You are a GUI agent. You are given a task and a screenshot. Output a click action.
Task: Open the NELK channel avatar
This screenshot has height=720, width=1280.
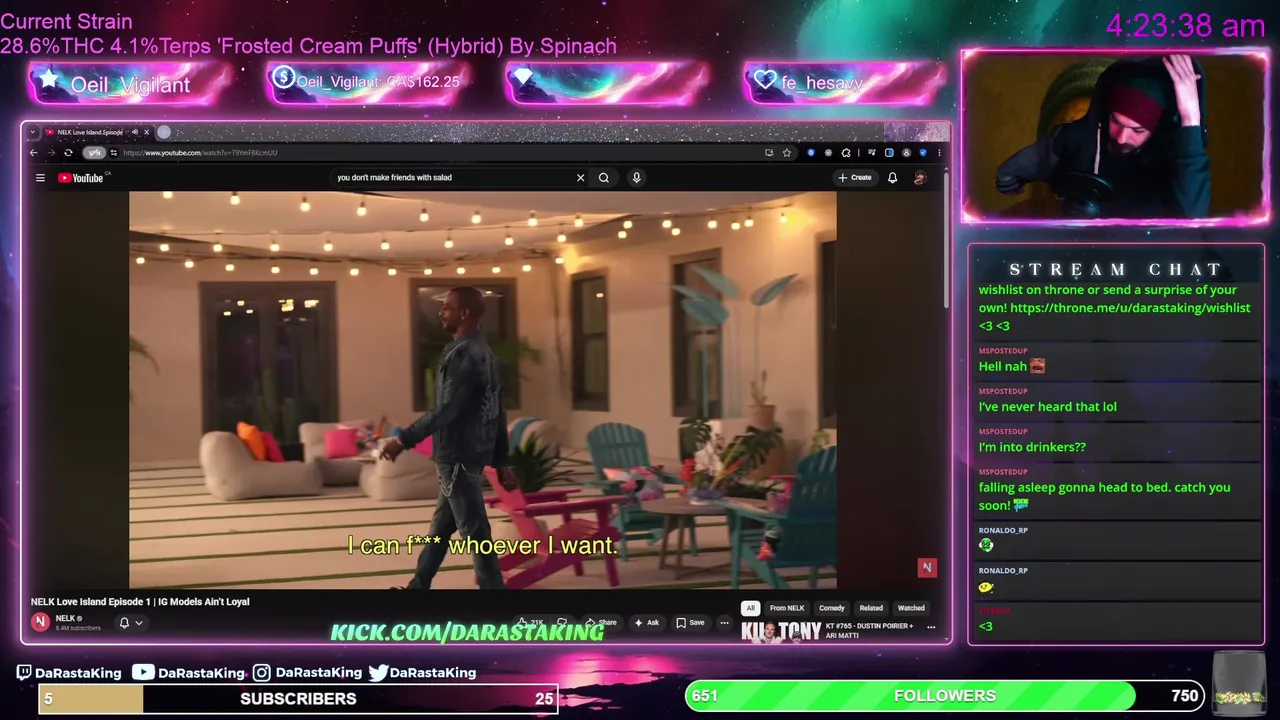40,622
